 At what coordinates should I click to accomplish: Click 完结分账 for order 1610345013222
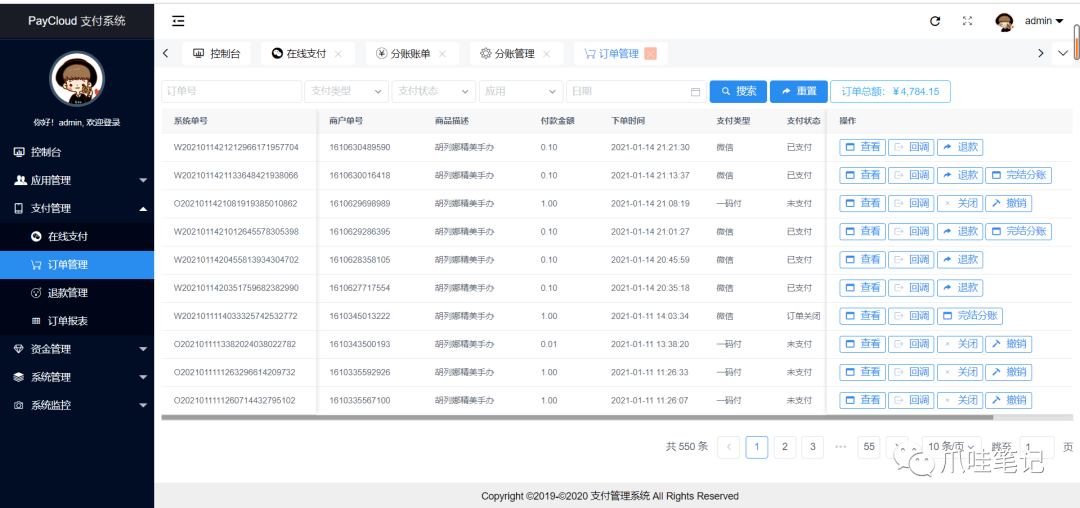coord(970,316)
